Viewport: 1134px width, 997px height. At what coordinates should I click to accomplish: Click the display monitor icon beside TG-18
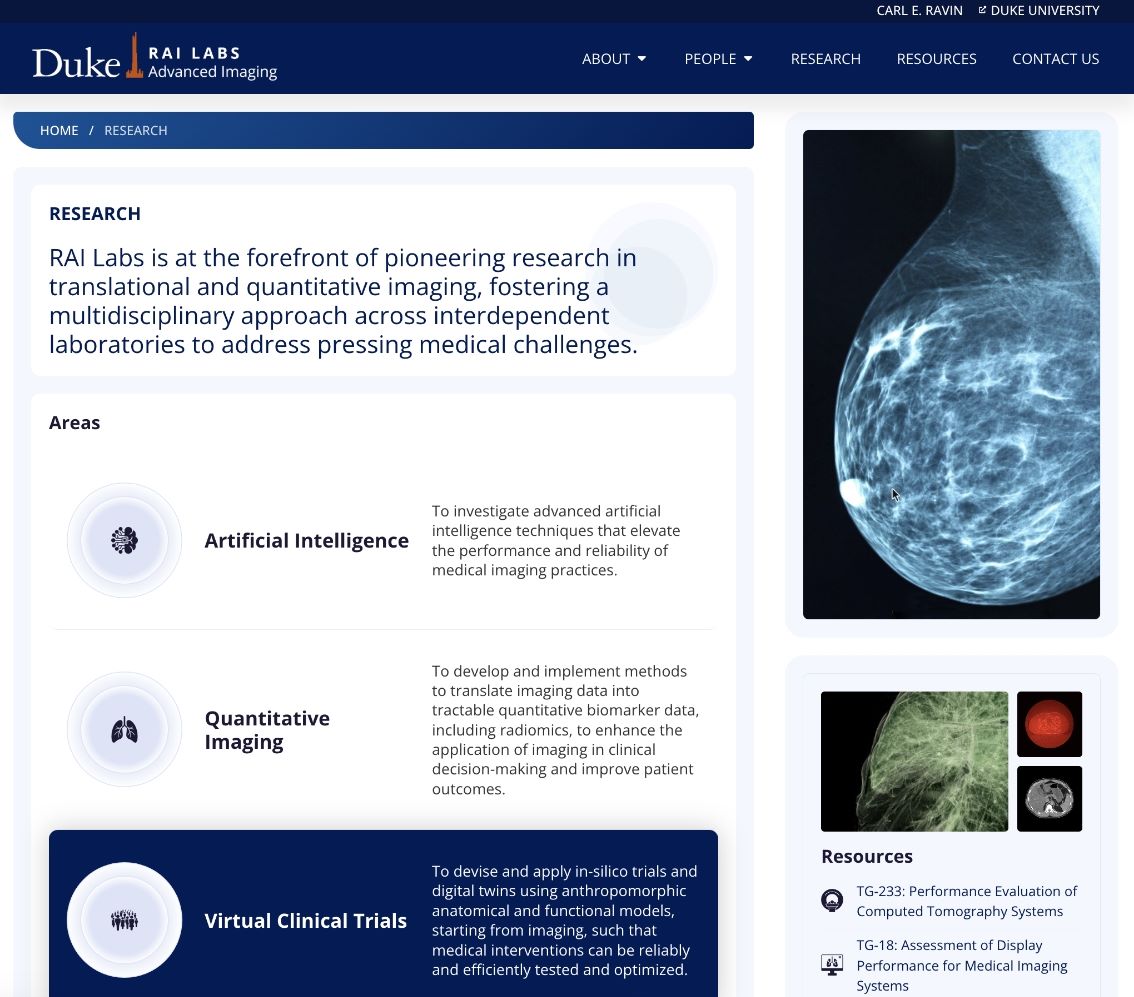pyautogui.click(x=831, y=963)
